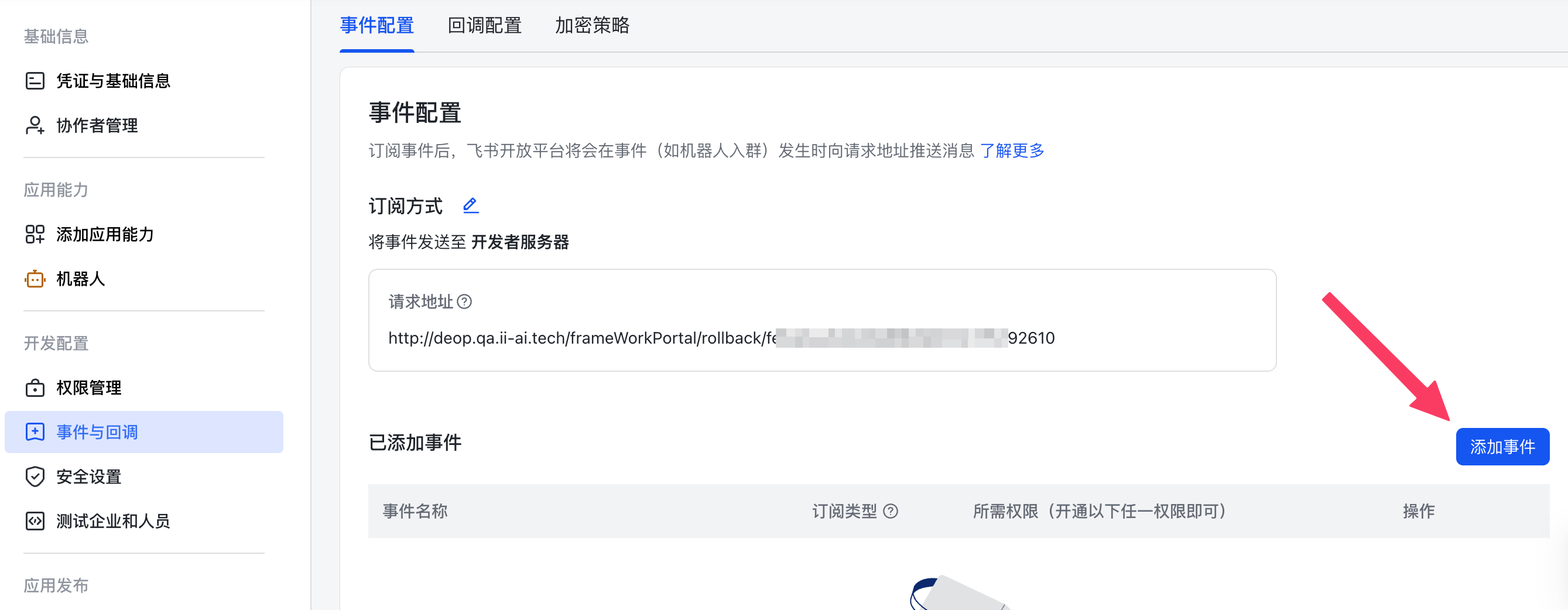
Task: Click the blue 添加事件 button
Action: click(x=1502, y=447)
